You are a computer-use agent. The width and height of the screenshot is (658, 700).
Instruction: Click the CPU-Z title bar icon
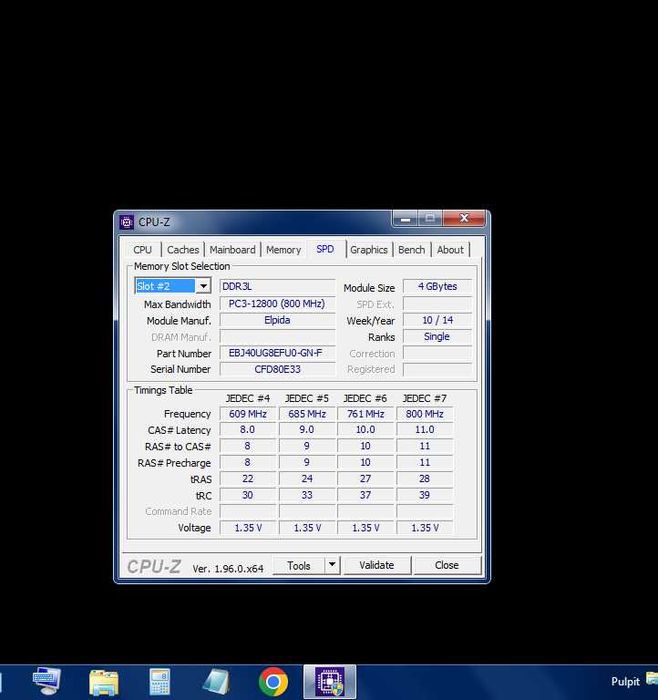click(126, 222)
